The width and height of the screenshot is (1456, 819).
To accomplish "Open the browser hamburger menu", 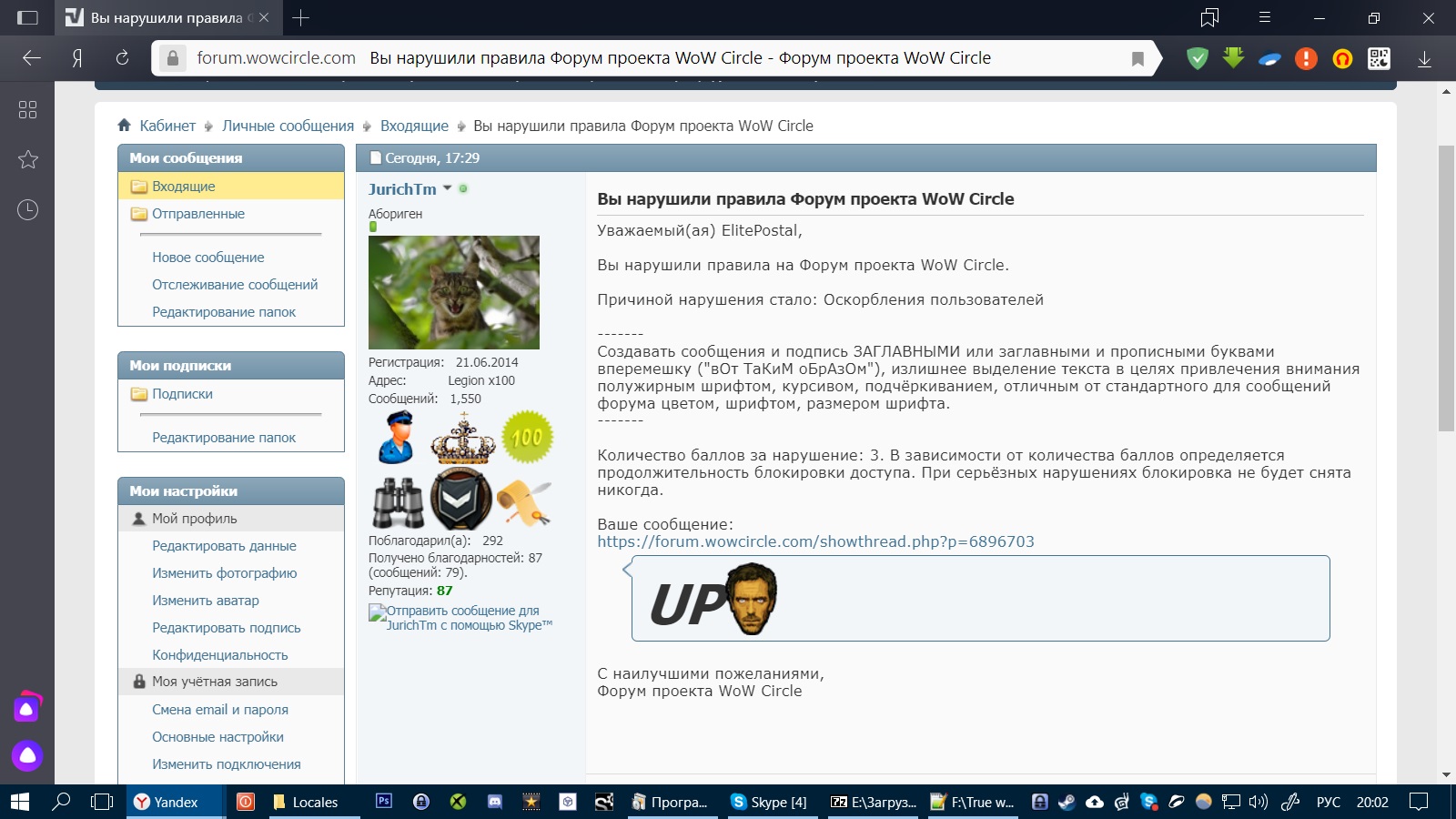I will click(1264, 17).
